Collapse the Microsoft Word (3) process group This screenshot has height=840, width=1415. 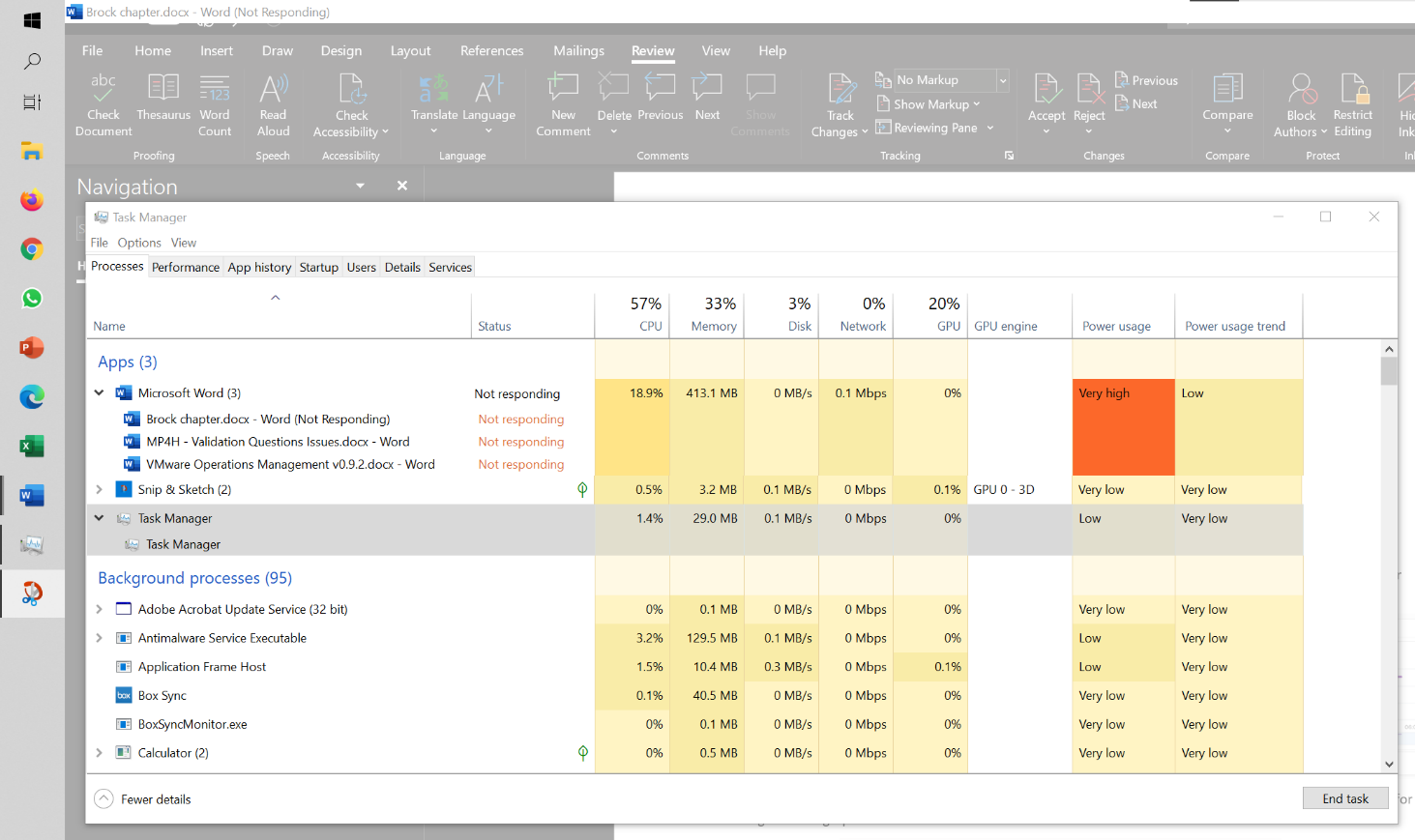(x=99, y=392)
